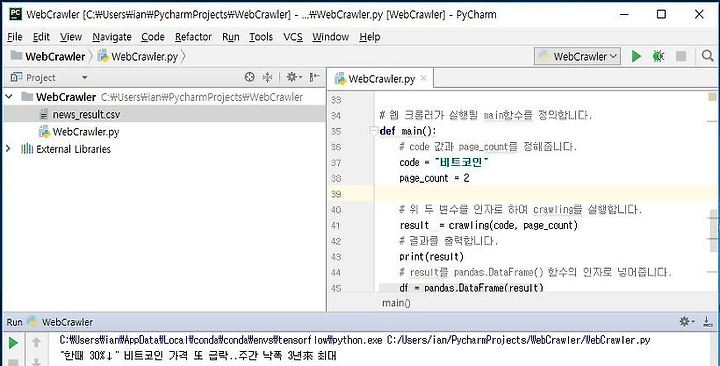Screen dimensions: 720x366
Task: Click the Collapse All icon in Project panel
Action: (x=267, y=77)
